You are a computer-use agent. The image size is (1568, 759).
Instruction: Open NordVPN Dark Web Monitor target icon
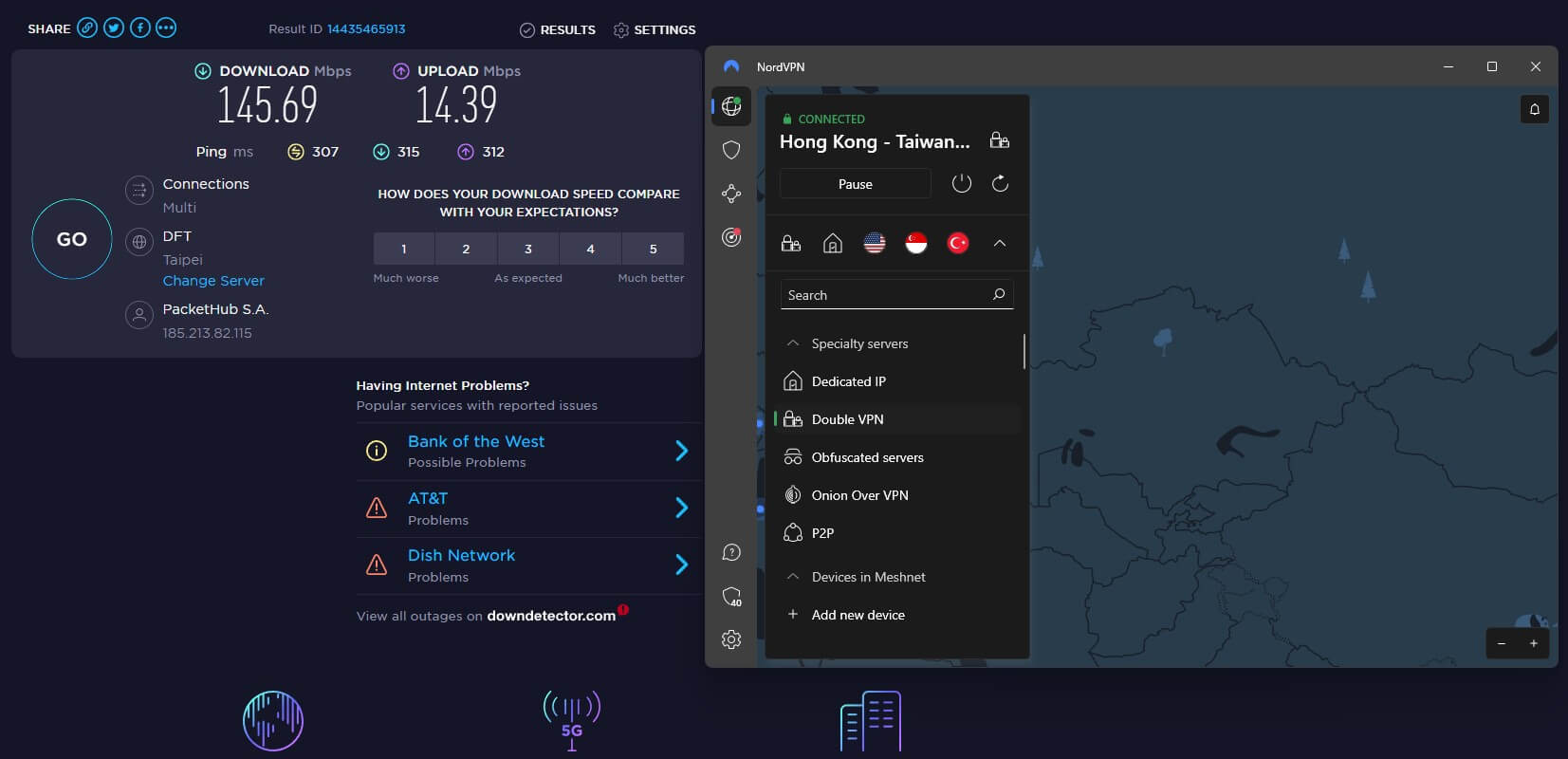click(731, 237)
